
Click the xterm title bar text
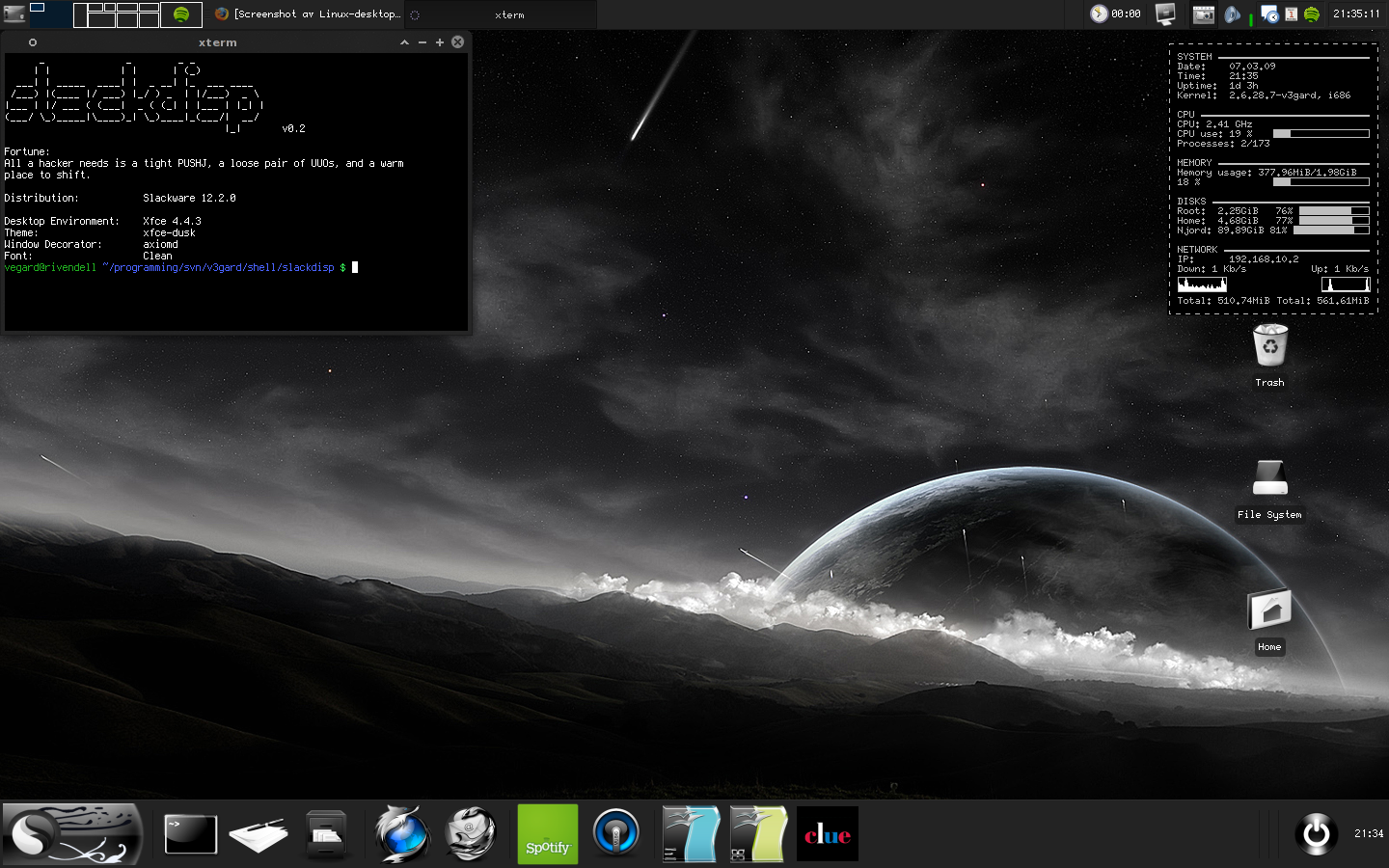[218, 42]
